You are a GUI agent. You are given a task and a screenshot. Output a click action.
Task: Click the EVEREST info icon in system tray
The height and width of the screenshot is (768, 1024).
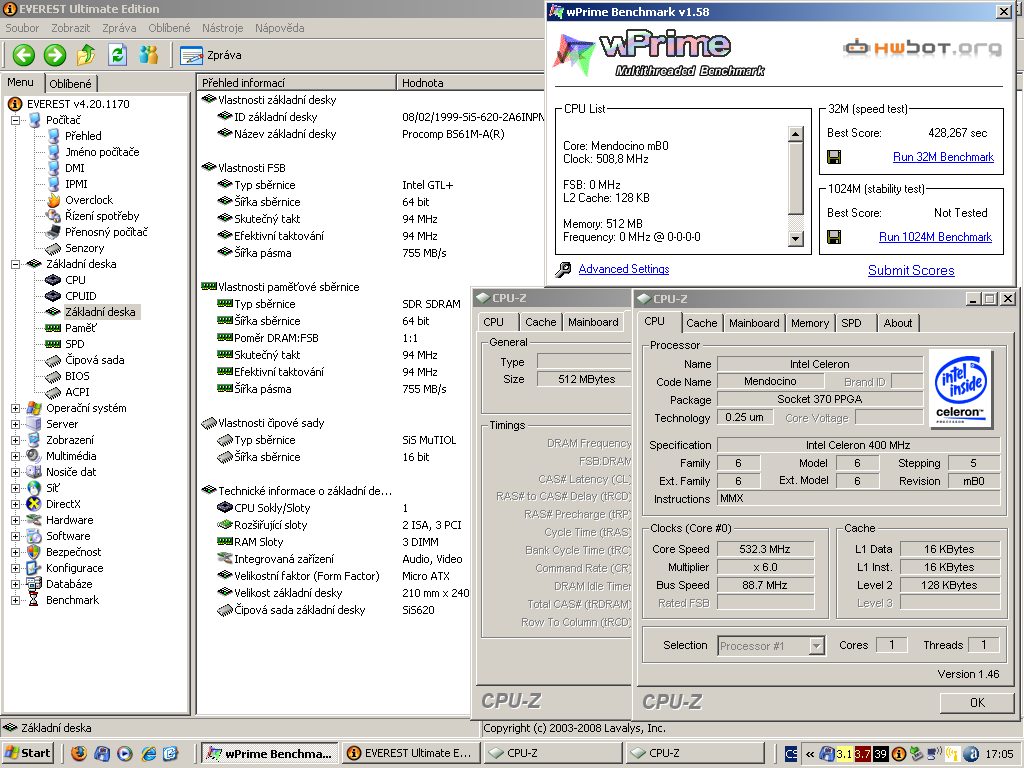click(x=899, y=754)
